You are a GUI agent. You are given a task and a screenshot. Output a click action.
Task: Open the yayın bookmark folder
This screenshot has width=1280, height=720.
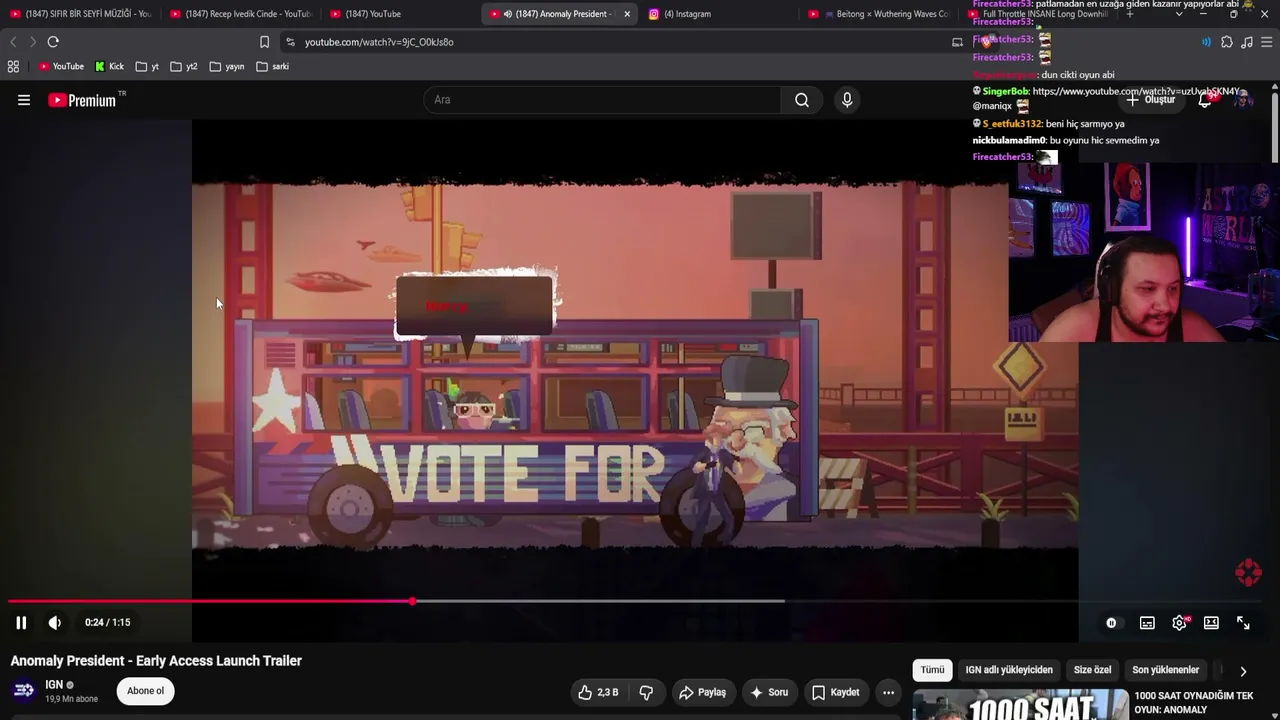(227, 67)
